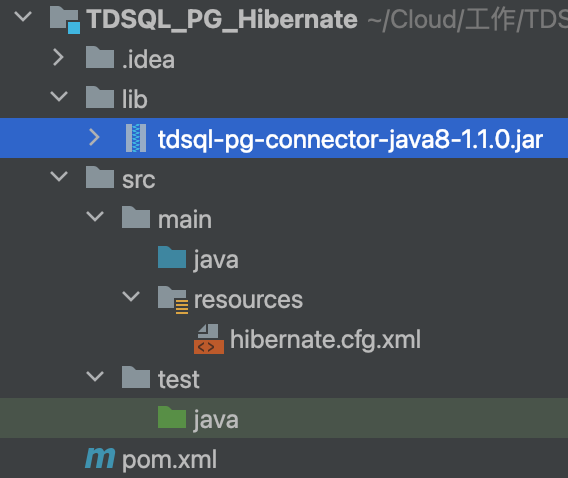Click the Maven m icon for pom.xml
The image size is (568, 478).
pyautogui.click(x=100, y=458)
